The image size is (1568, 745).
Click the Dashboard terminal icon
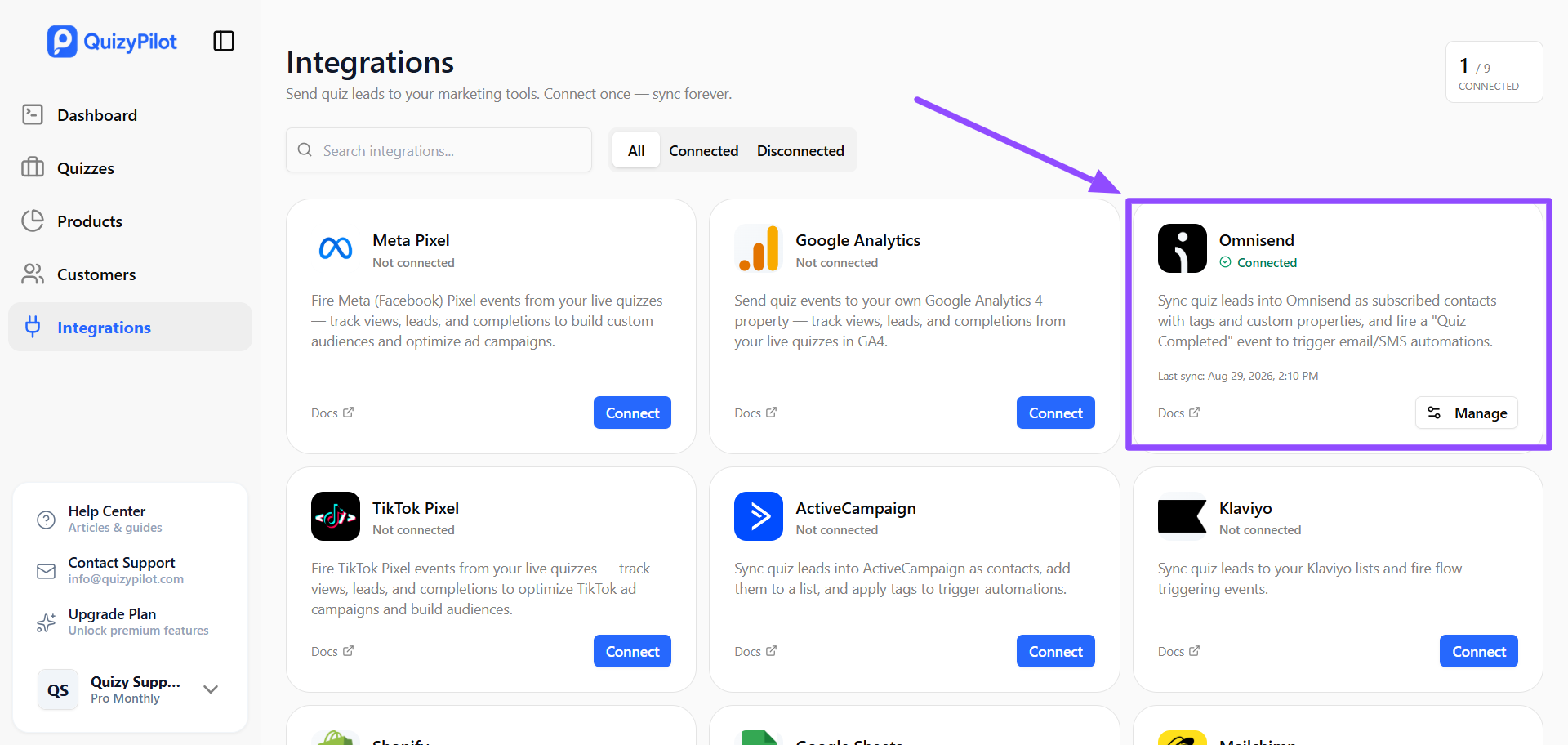[x=33, y=114]
